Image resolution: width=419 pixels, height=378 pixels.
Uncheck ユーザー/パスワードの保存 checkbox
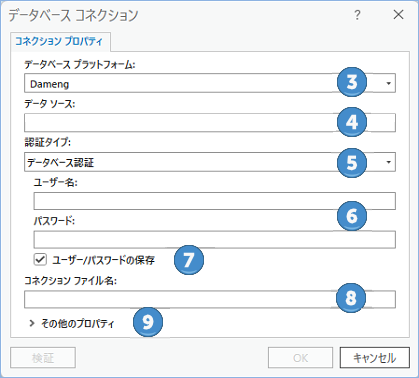pos(40,259)
